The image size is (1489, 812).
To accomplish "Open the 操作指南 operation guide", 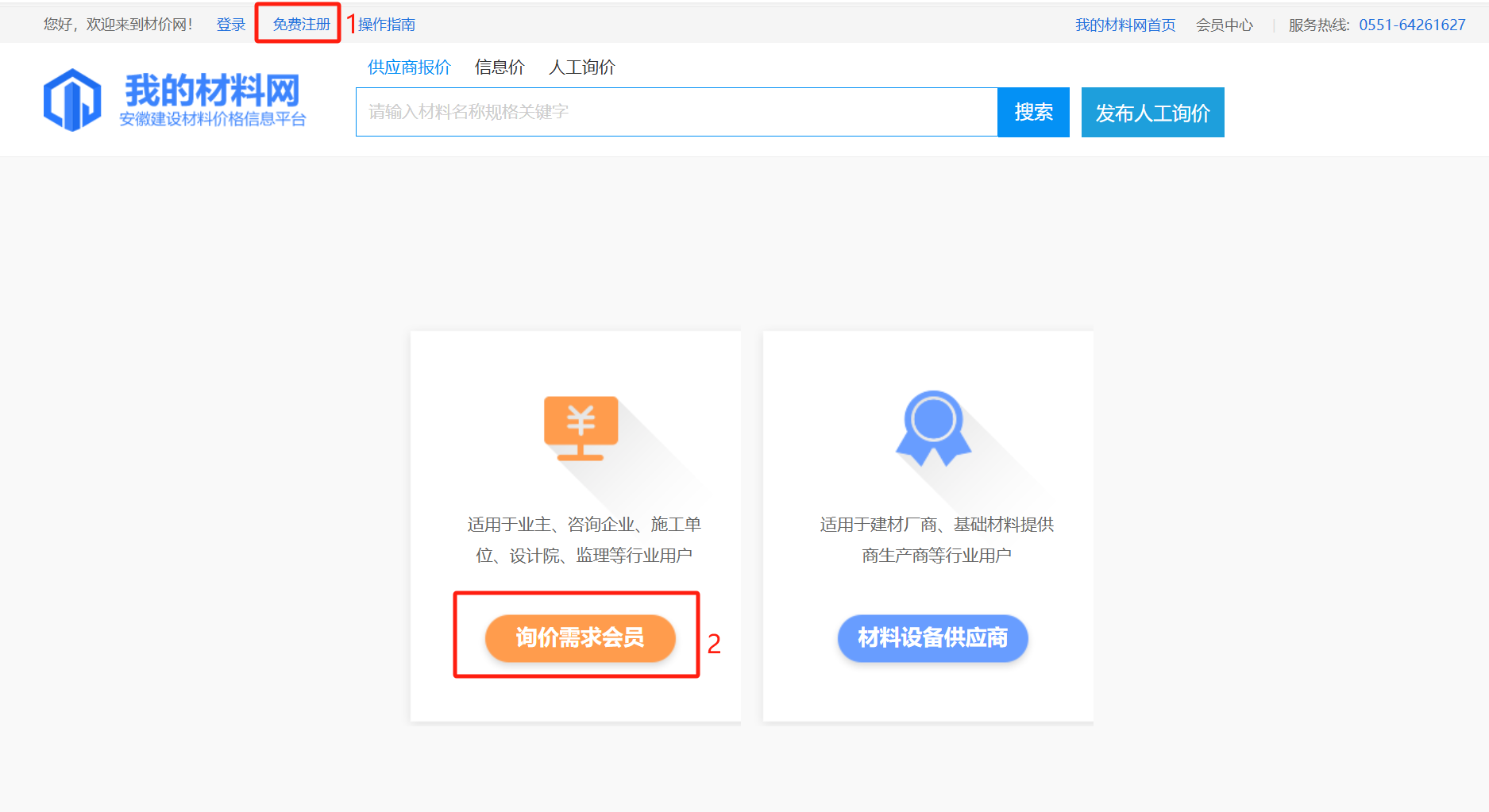I will (x=387, y=25).
